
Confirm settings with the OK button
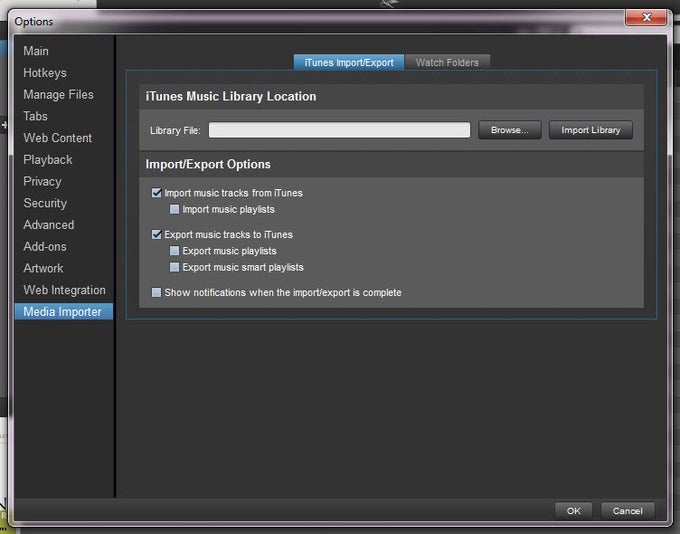[573, 511]
